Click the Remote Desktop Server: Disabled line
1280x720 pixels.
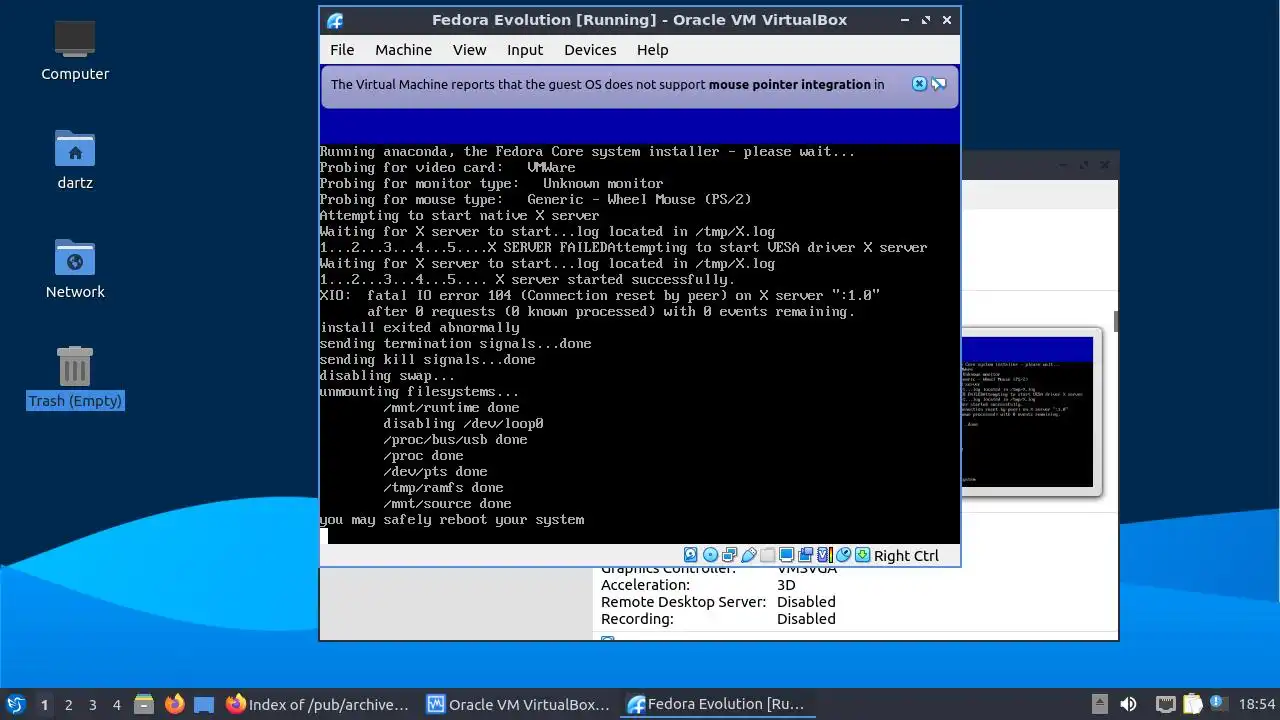[718, 602]
